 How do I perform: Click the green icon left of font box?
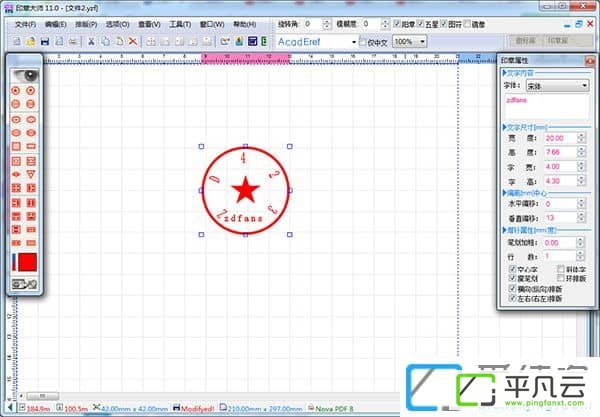[x=264, y=41]
